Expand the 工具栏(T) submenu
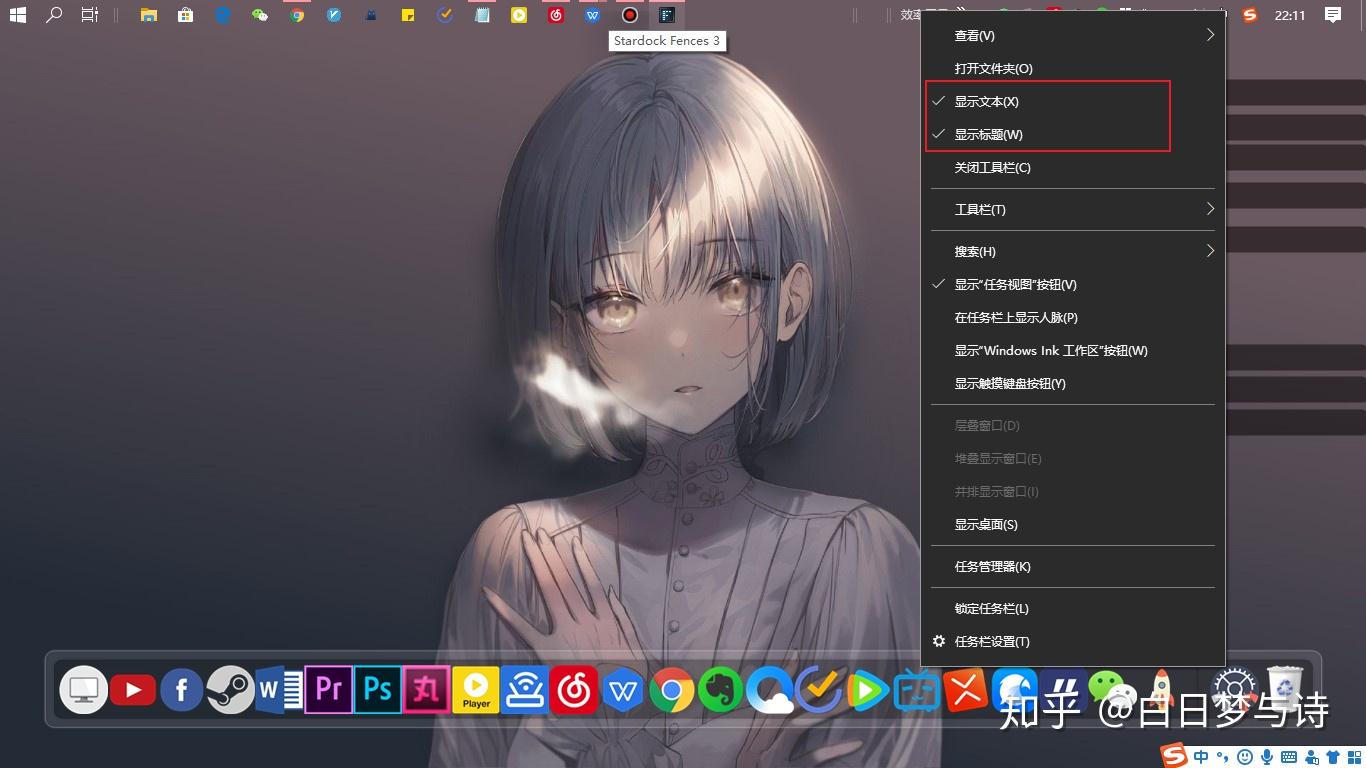The height and width of the screenshot is (768, 1366). point(1072,209)
